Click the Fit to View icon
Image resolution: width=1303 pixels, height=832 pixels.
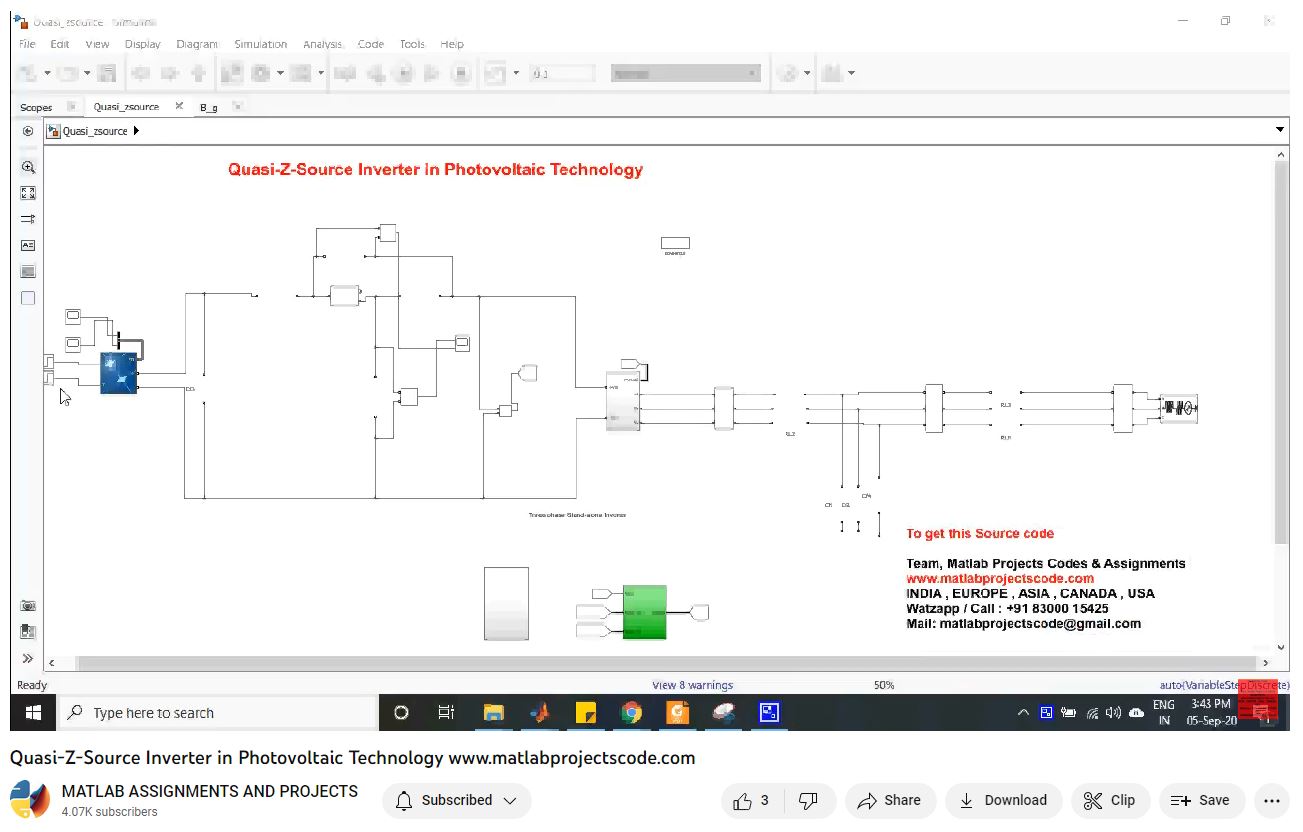(28, 193)
